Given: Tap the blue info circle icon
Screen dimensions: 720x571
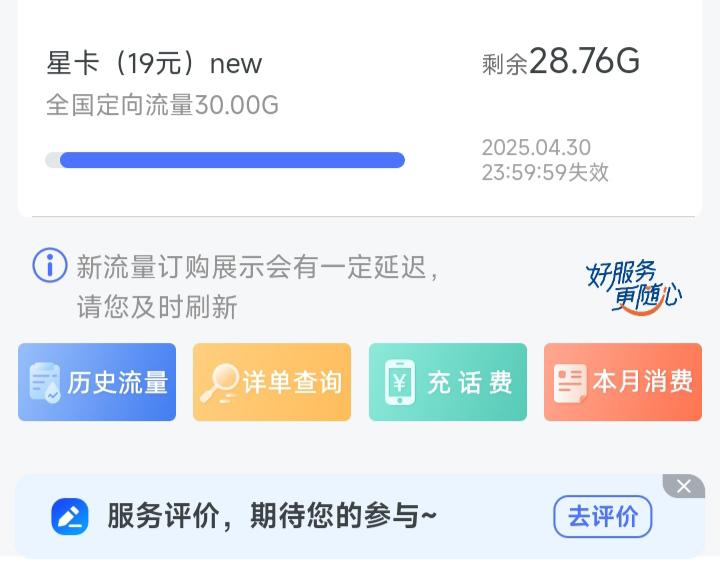Looking at the screenshot, I should [x=50, y=265].
